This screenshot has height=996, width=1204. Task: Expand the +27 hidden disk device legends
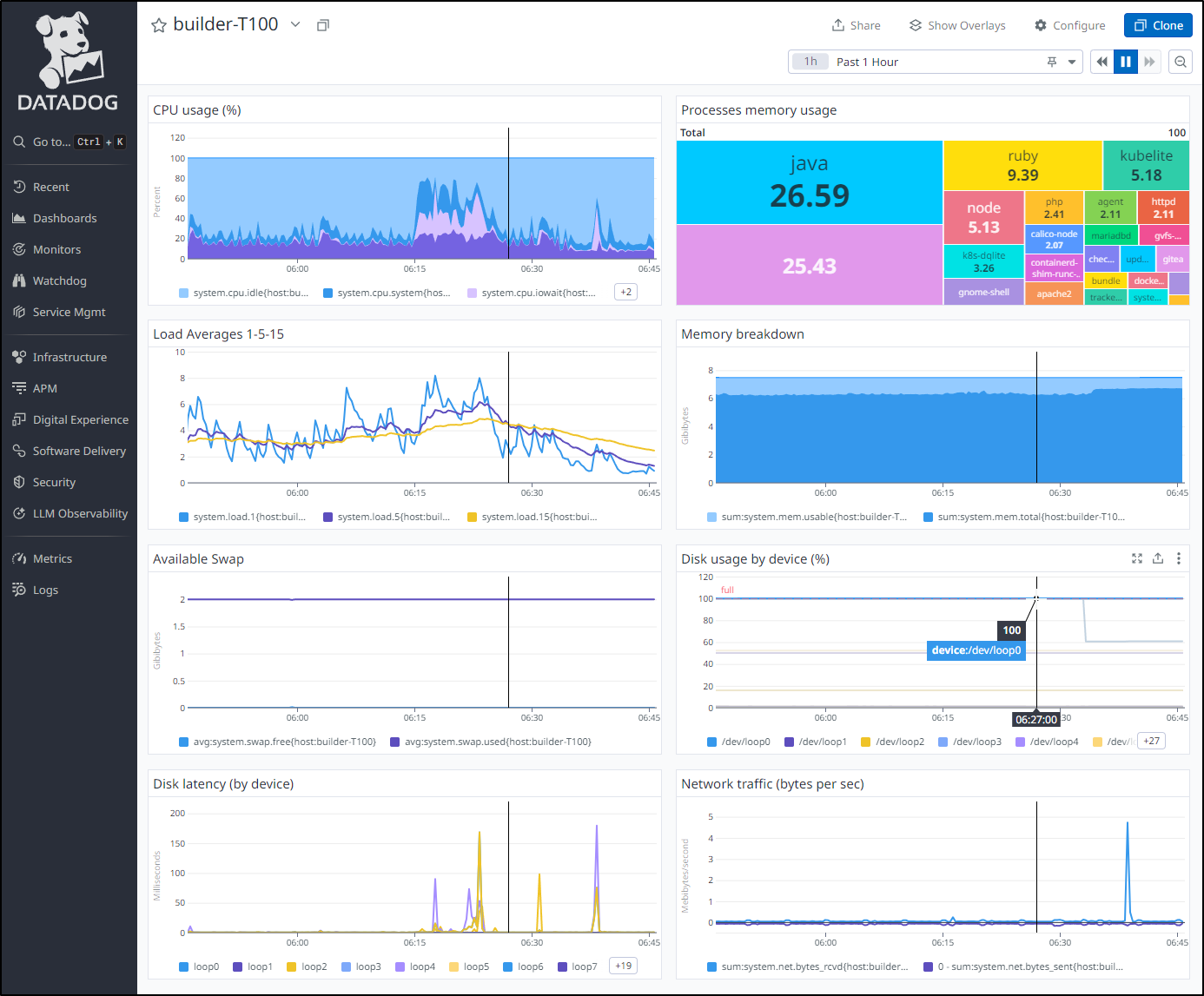tap(1151, 741)
